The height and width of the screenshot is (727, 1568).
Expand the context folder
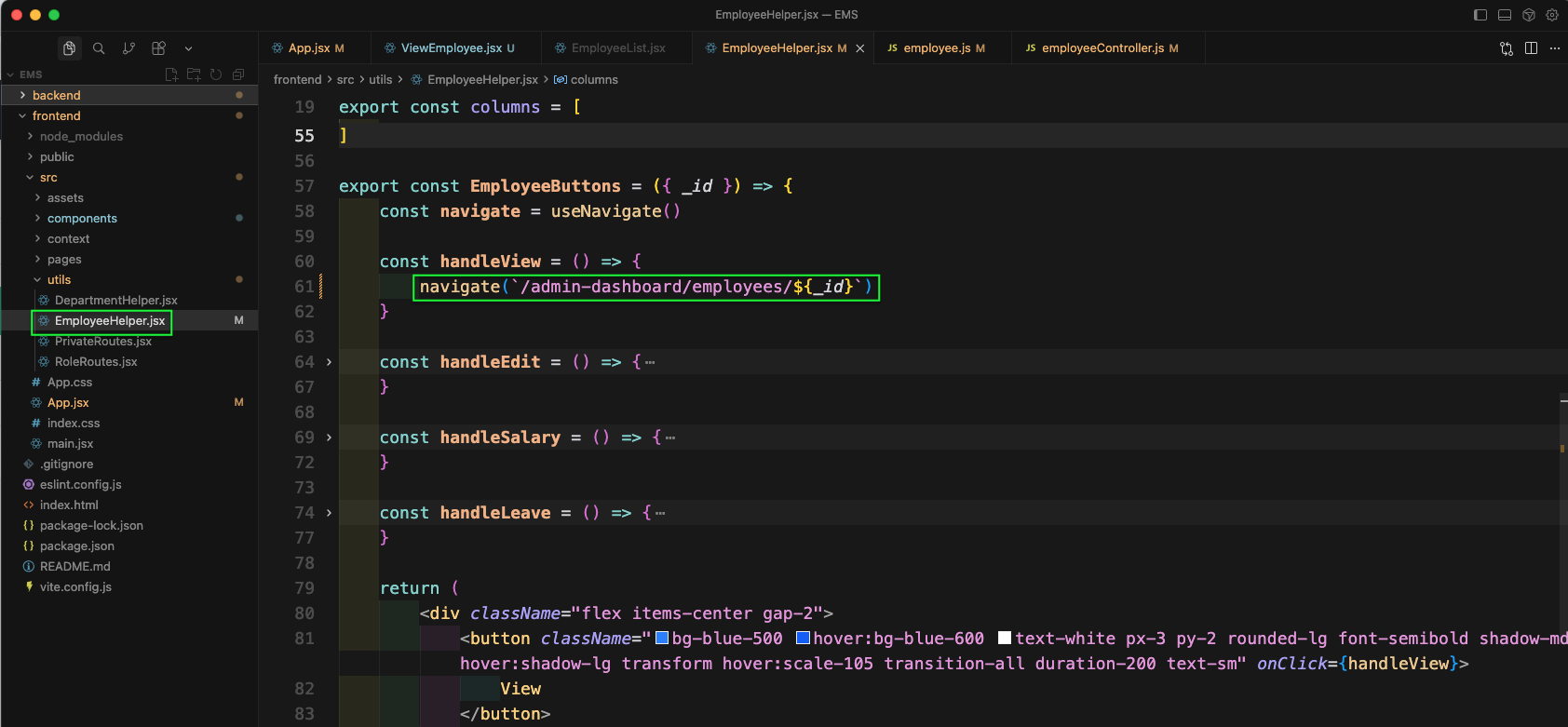128,238
